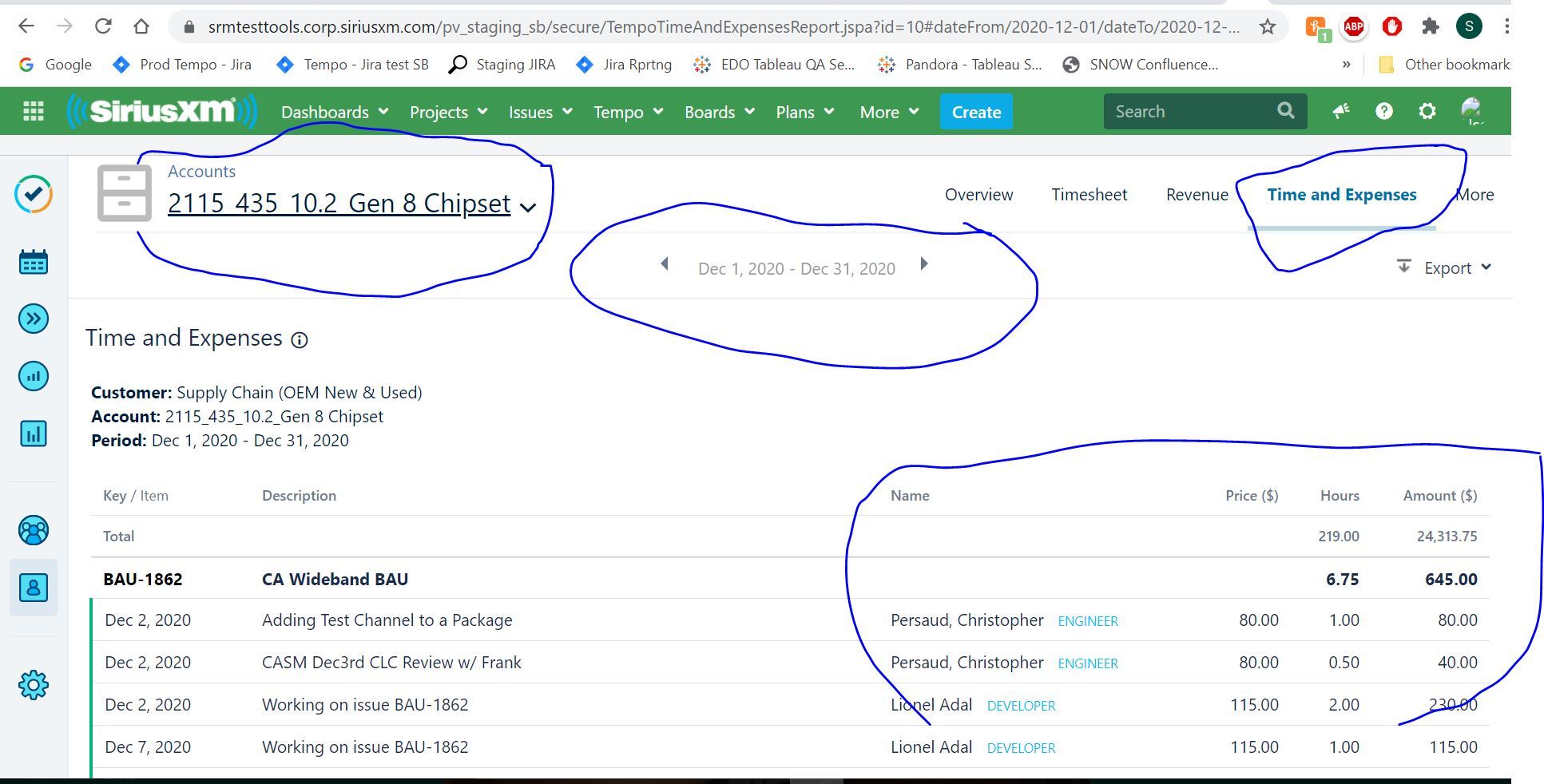Screen dimensions: 1544x784
Task: Click the help question mark icon
Action: pos(1383,112)
